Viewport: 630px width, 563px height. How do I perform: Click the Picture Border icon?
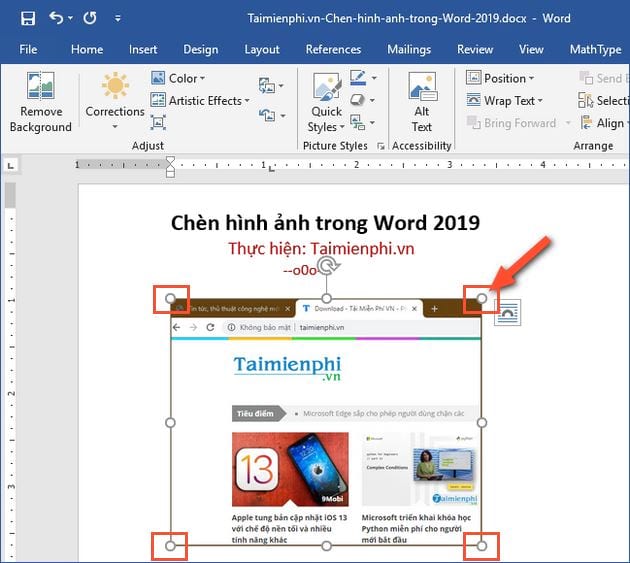(358, 78)
